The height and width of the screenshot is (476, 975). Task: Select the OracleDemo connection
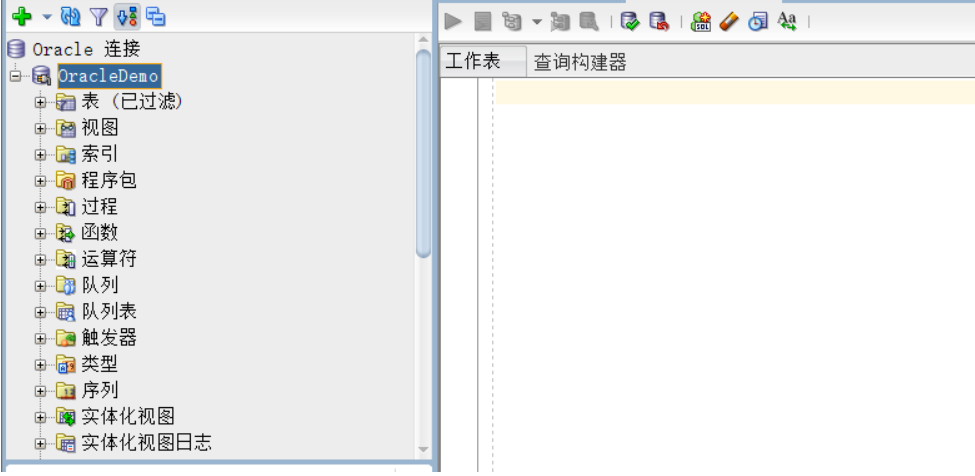point(109,76)
